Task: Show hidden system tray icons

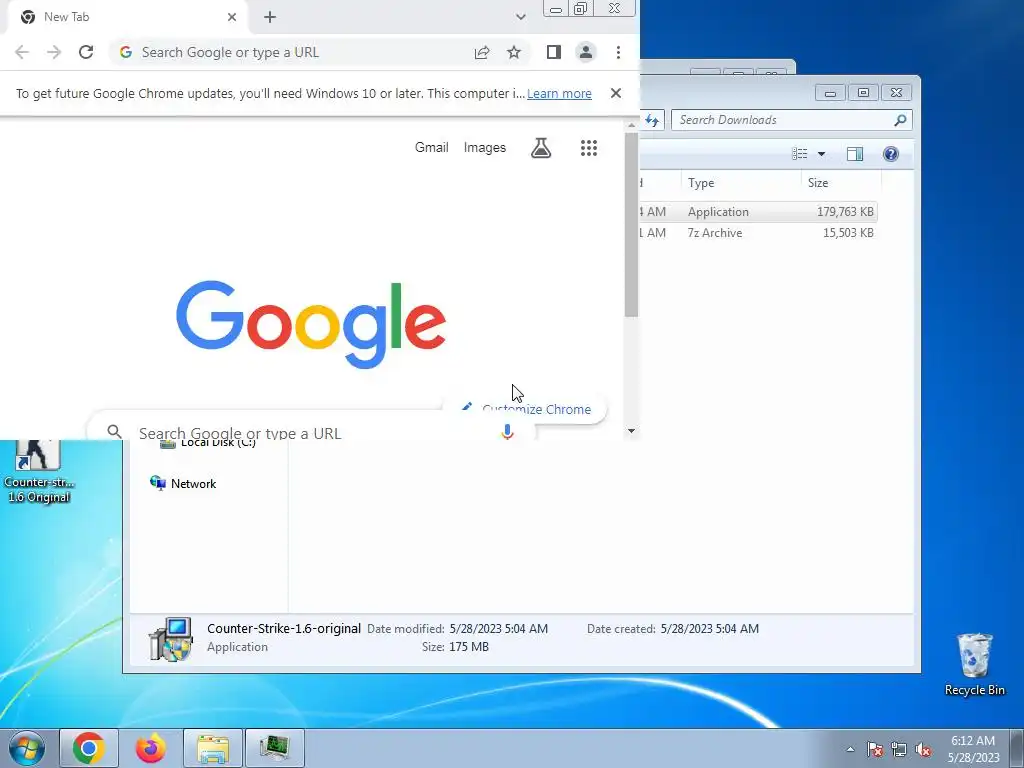Action: (x=850, y=749)
